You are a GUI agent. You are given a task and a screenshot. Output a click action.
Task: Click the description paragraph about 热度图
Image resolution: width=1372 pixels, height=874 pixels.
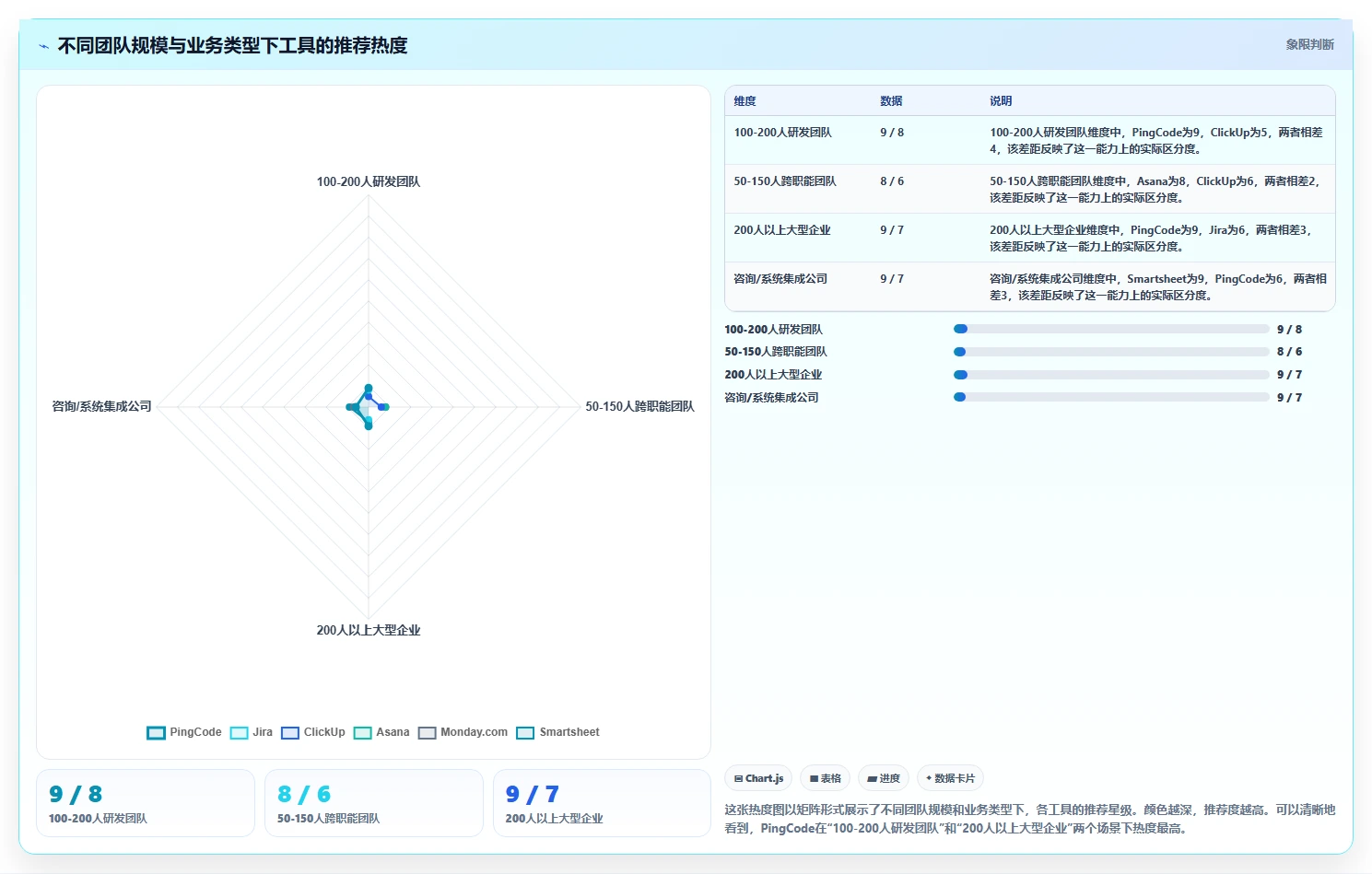[x=1029, y=819]
